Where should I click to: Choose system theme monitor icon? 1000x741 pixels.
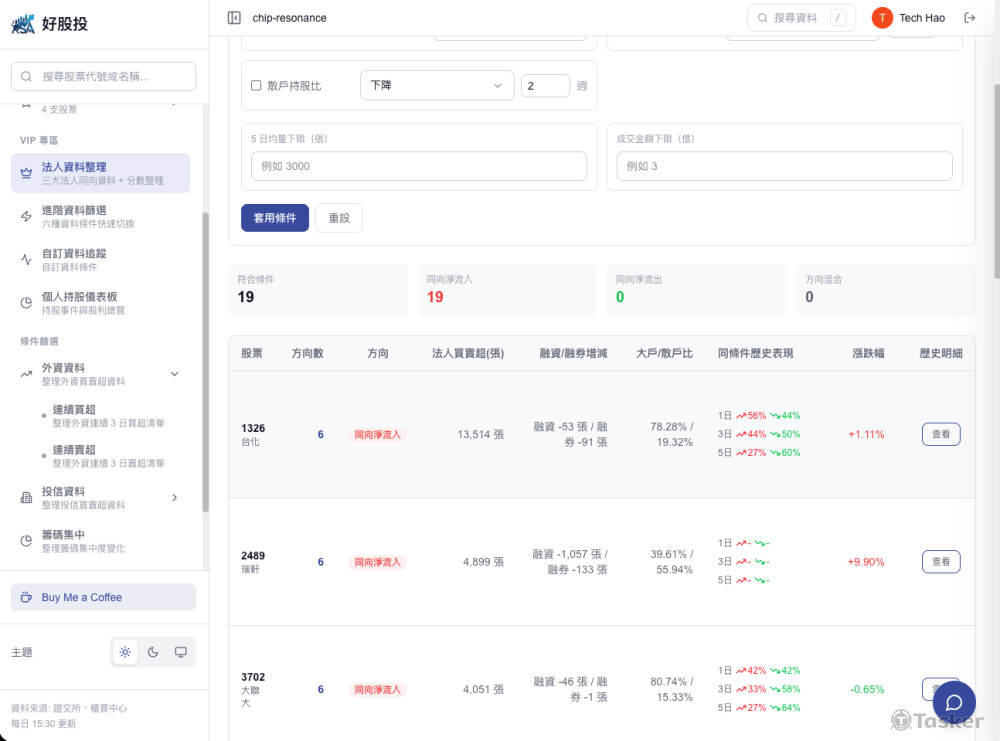(181, 652)
